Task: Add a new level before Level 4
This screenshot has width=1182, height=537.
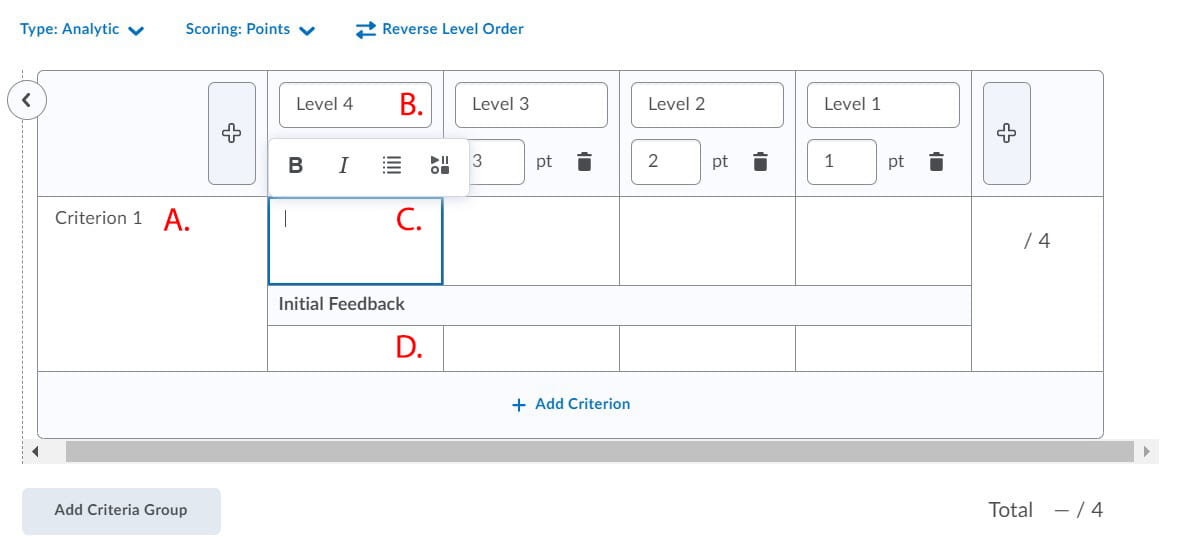Action: pyautogui.click(x=231, y=133)
